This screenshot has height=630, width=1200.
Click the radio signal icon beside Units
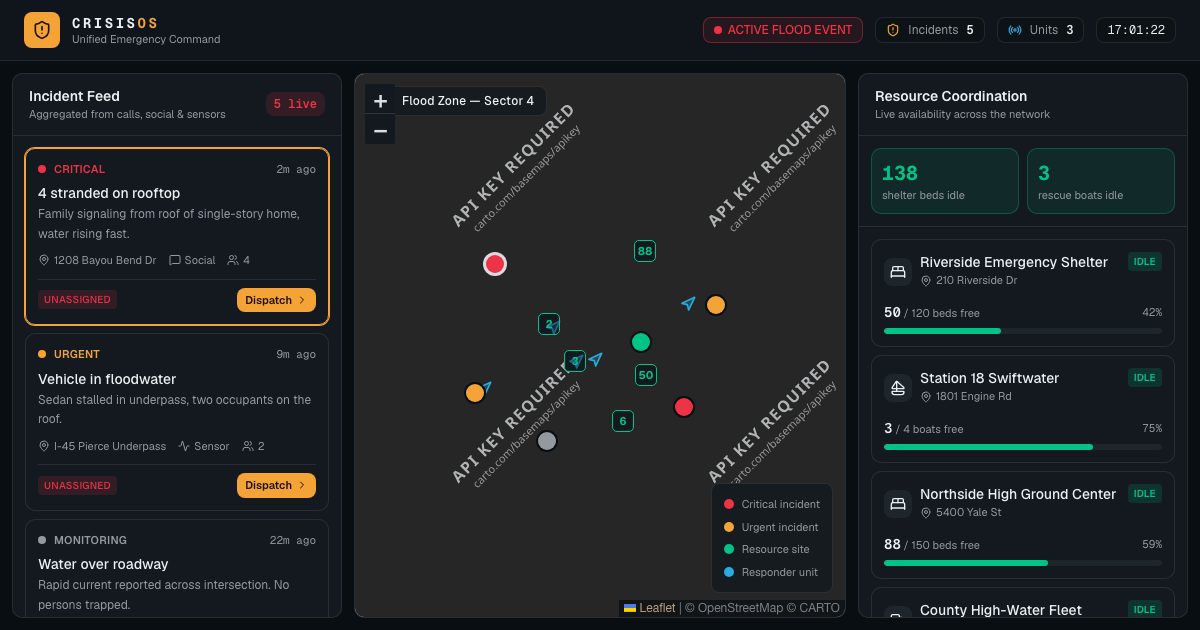[x=1016, y=30]
